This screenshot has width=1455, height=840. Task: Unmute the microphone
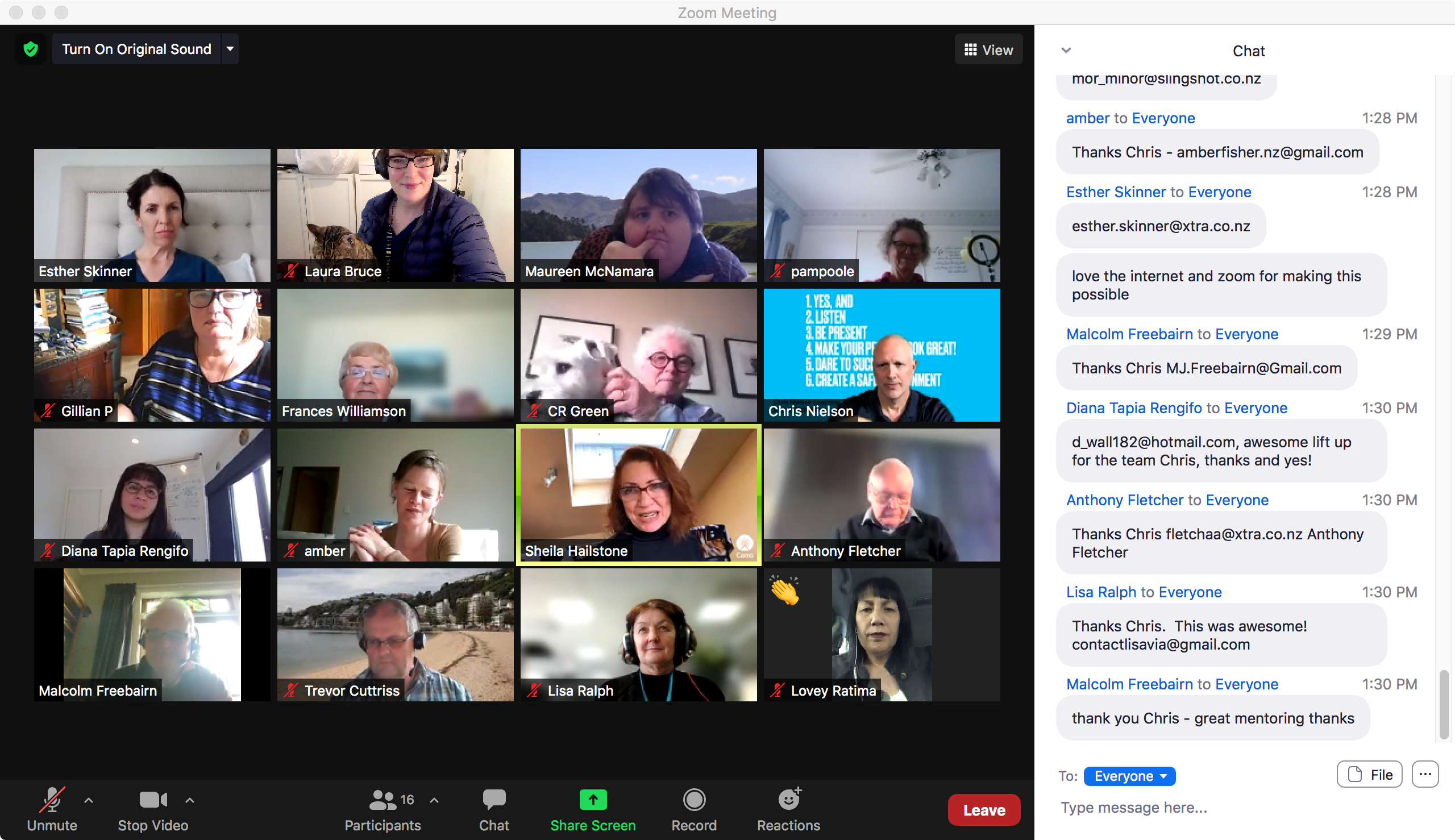tap(52, 800)
